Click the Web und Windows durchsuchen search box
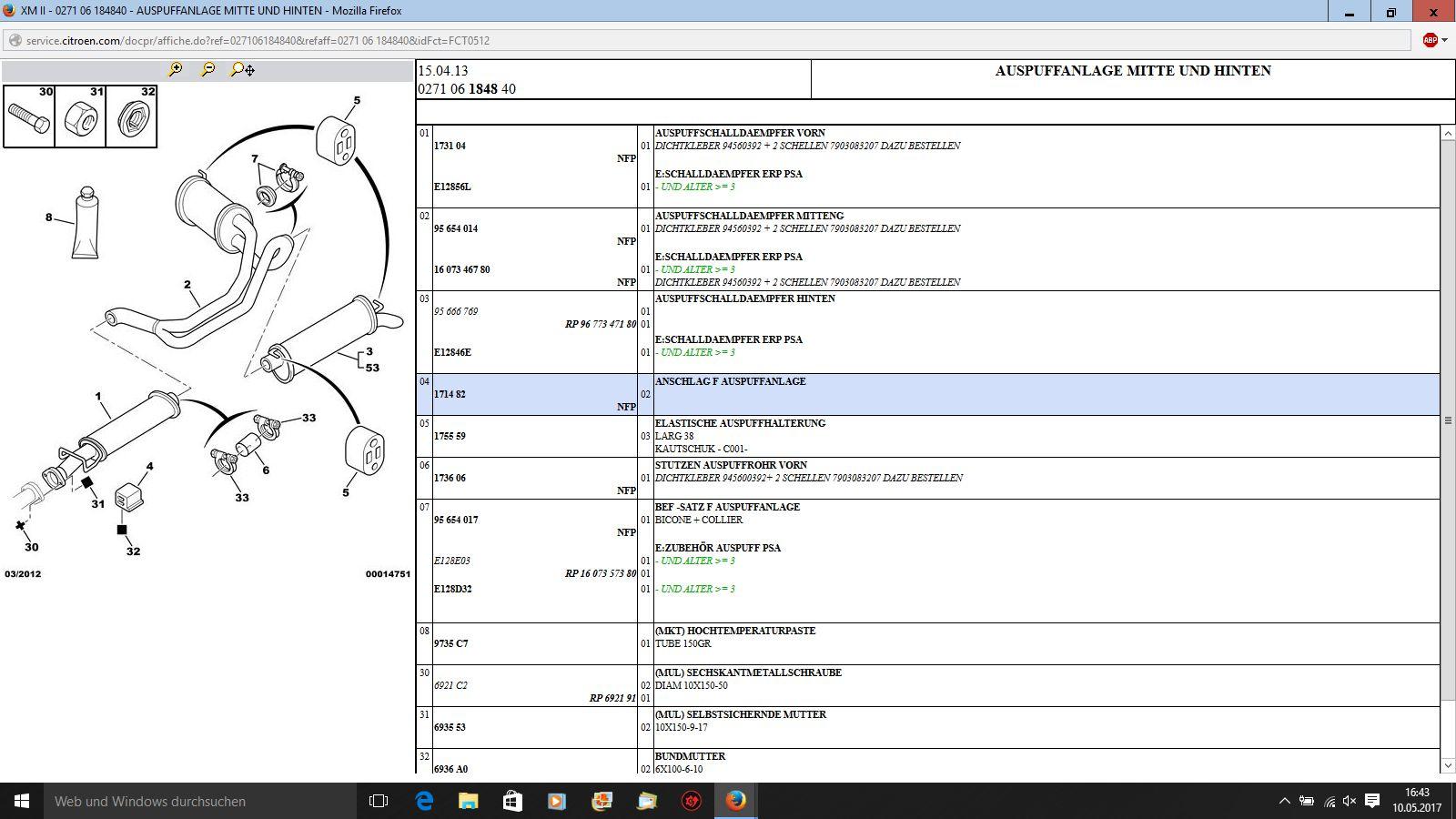 (200, 801)
